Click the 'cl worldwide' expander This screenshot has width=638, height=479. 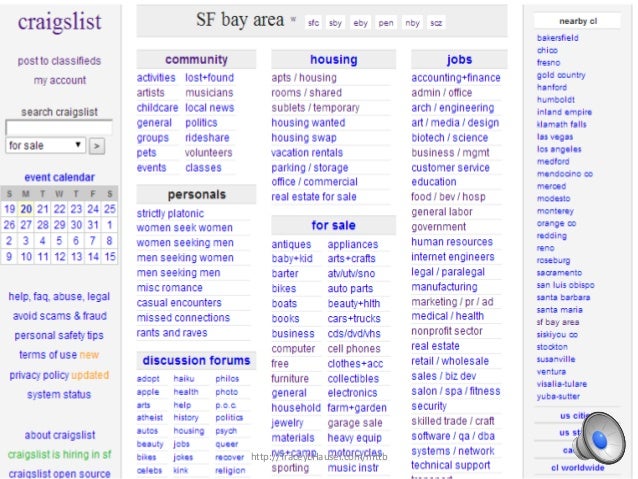[577, 468]
